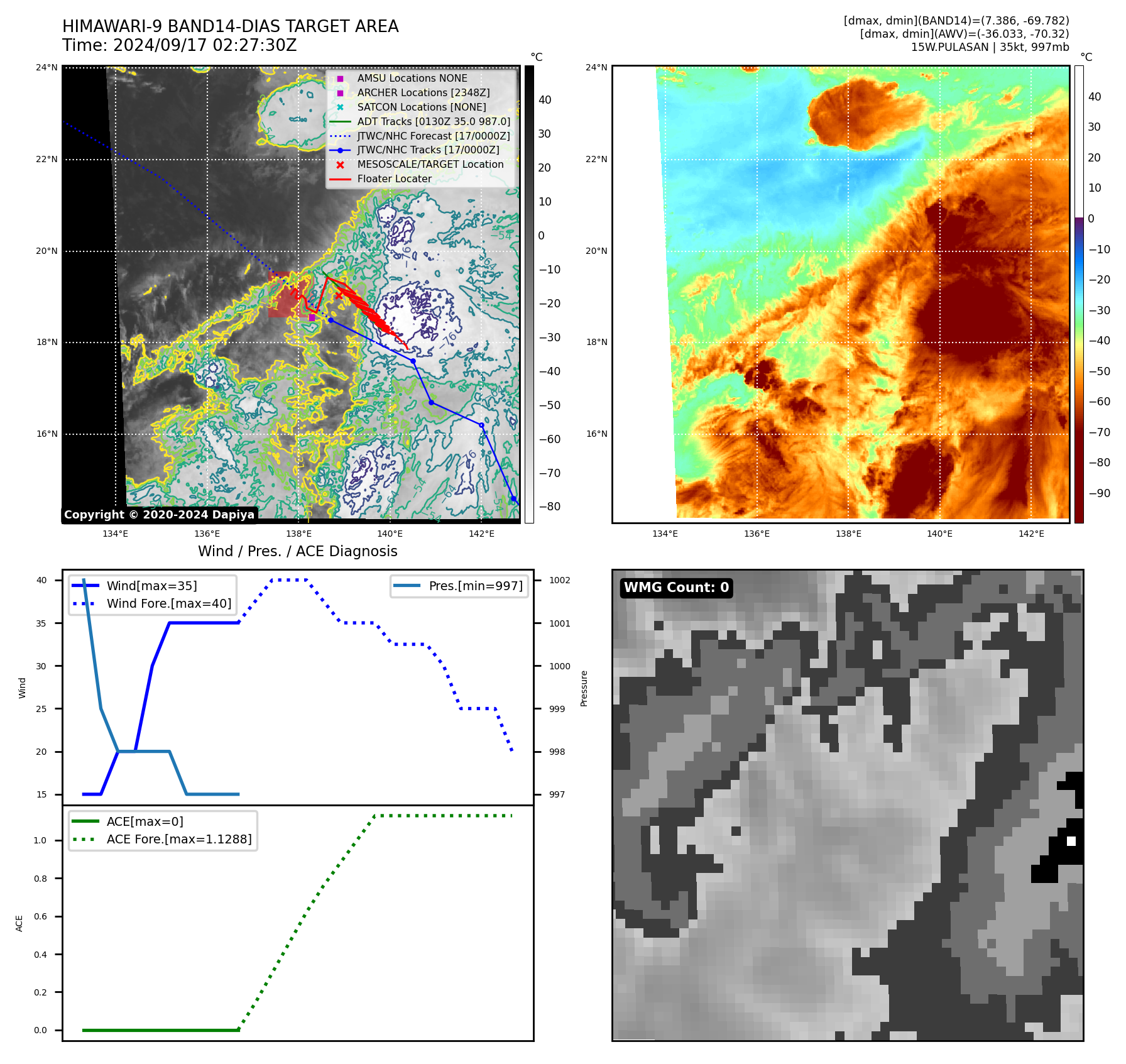Click the white pixel in the WMG panel

pos(1071,841)
